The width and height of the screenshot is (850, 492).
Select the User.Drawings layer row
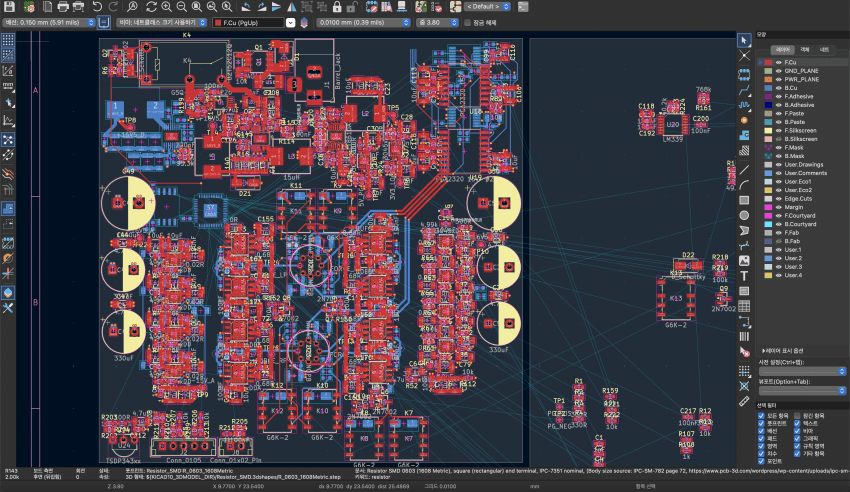(802, 165)
